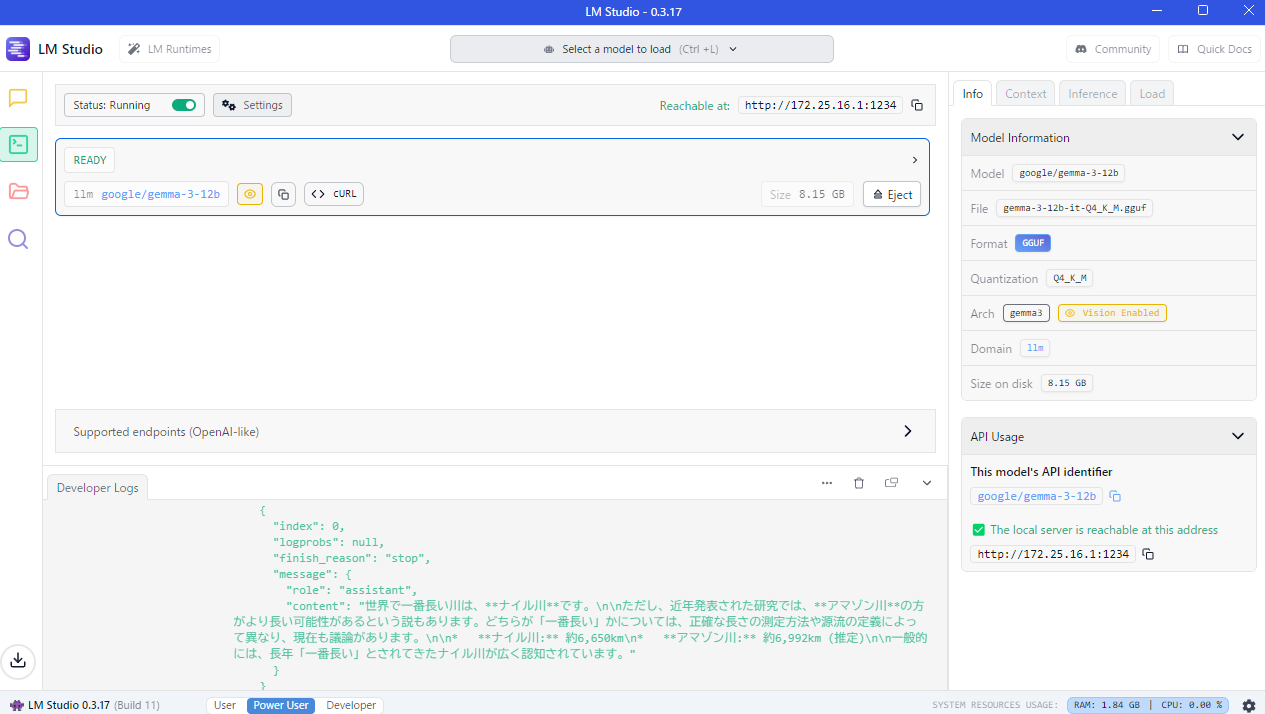Open server Settings button
Screen dimensions: 1265x714
pyautogui.click(x=252, y=105)
